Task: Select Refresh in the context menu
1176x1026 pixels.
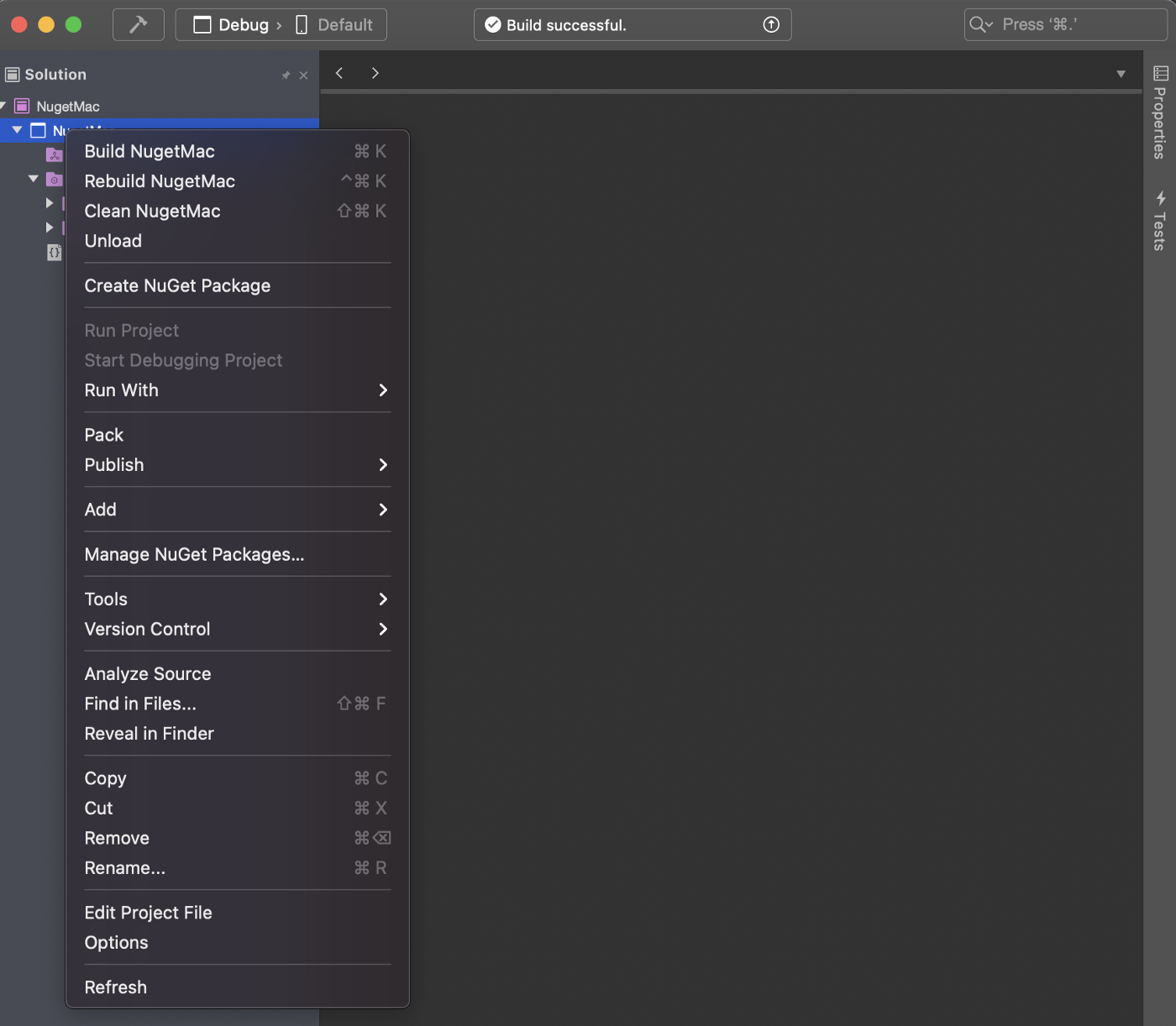Action: (238, 987)
